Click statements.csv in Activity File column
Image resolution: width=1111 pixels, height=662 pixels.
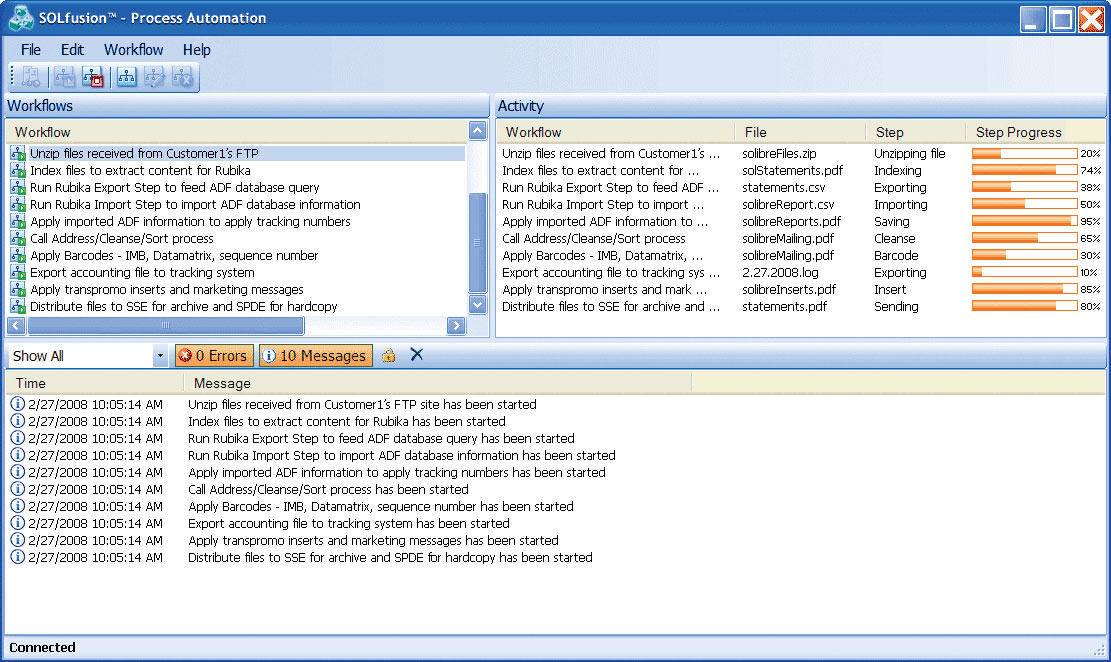click(784, 187)
